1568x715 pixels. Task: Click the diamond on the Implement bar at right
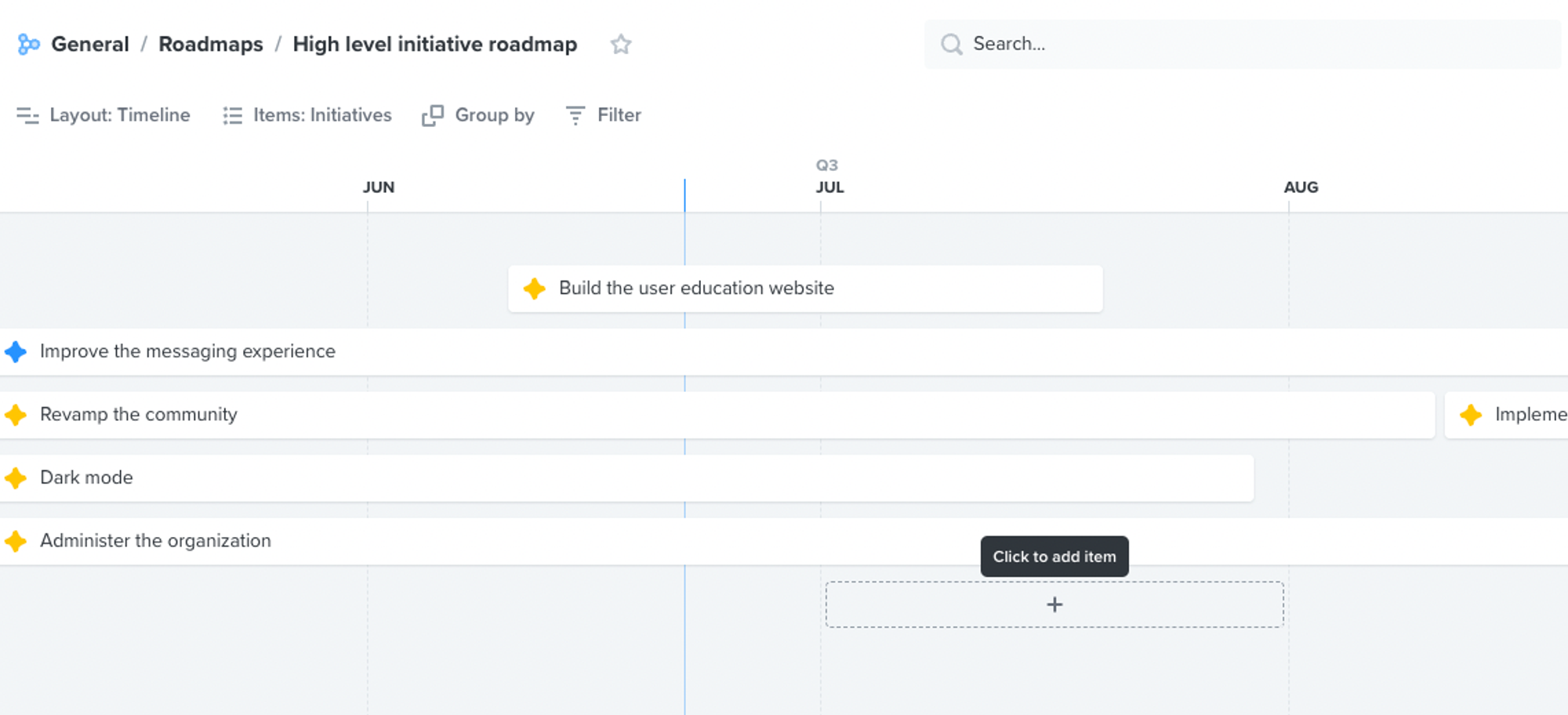pos(1469,415)
